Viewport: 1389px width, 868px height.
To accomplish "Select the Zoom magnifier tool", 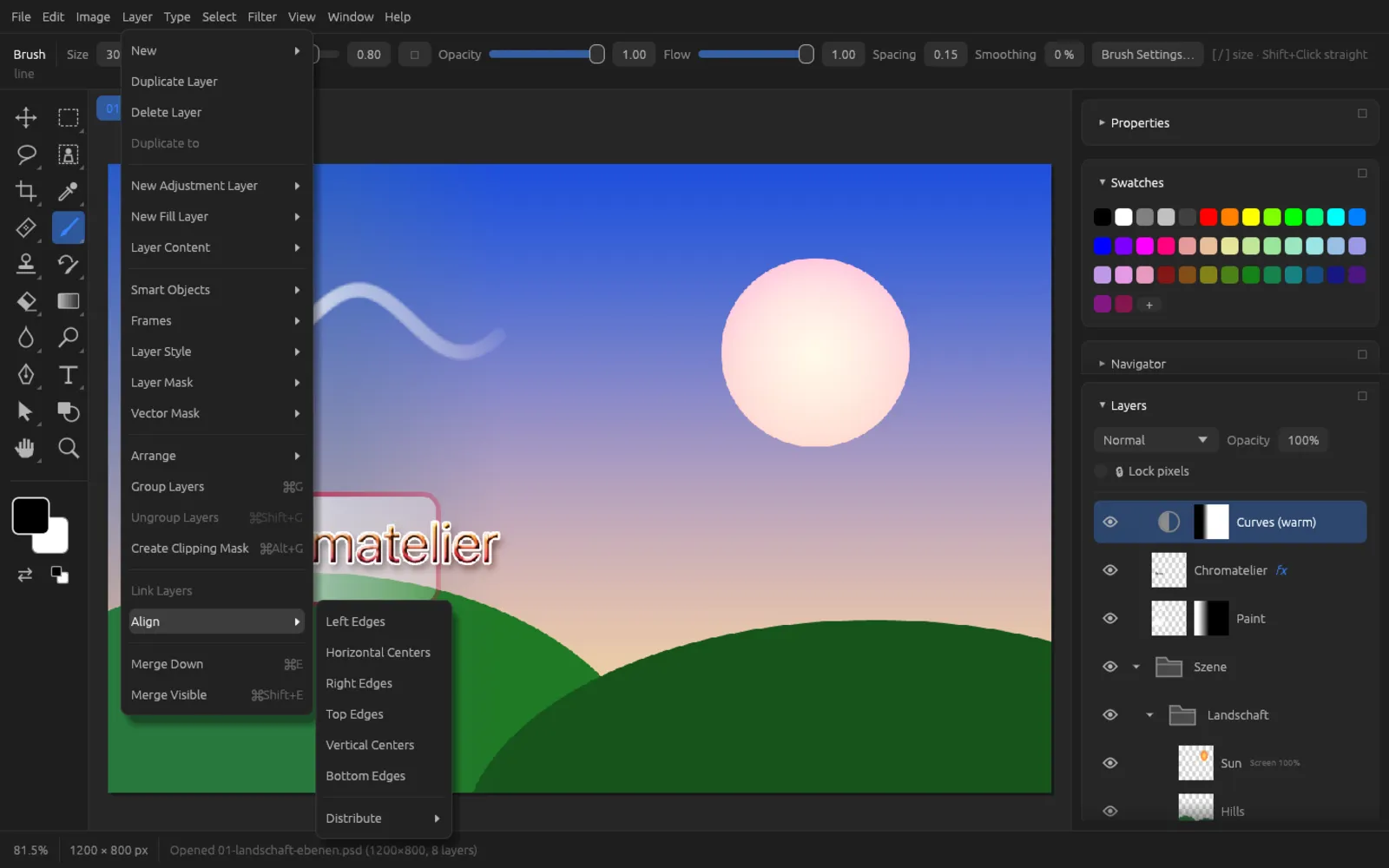I will 69,448.
